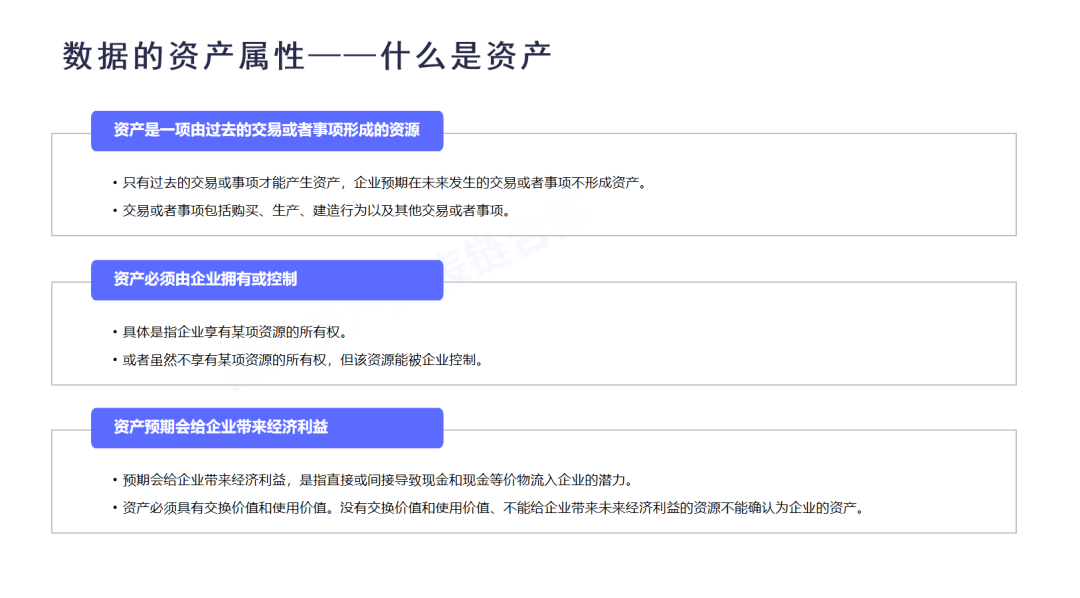This screenshot has height=598, width=1080.
Task: Click the bullet dot before 具体是指企业
Action: click(x=115, y=333)
